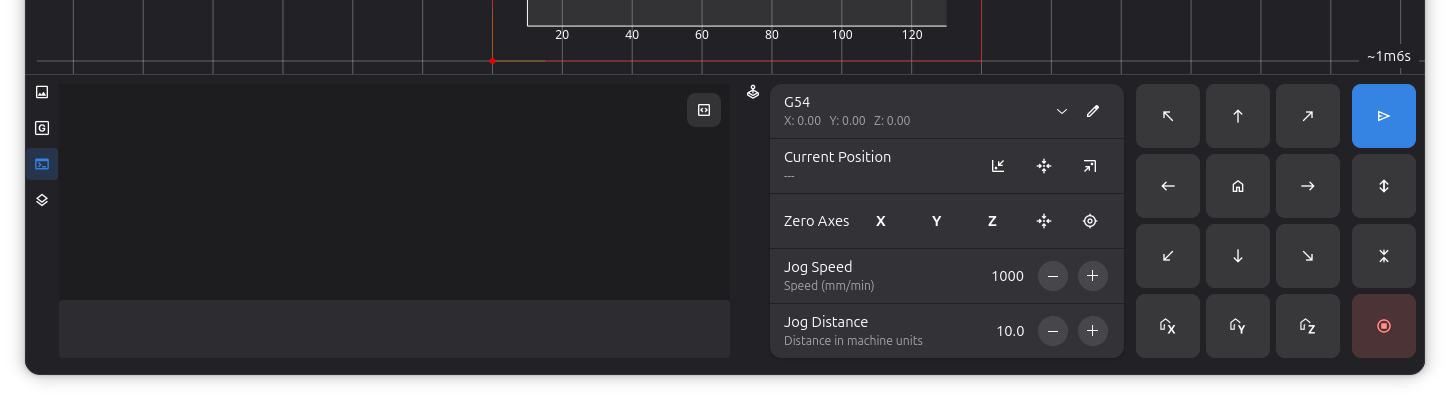1450x400 pixels.
Task: Zero the Y axis
Action: (937, 221)
